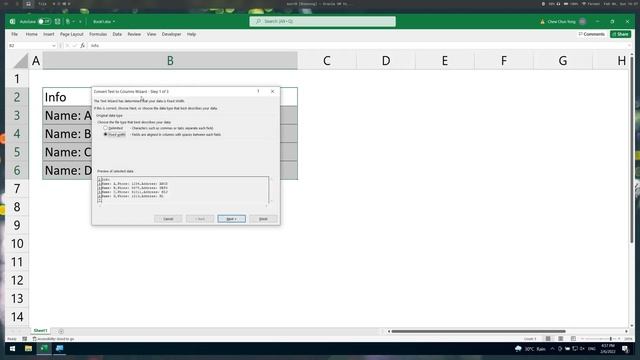Open the Developer tab
The height and width of the screenshot is (360, 640).
coord(171,34)
